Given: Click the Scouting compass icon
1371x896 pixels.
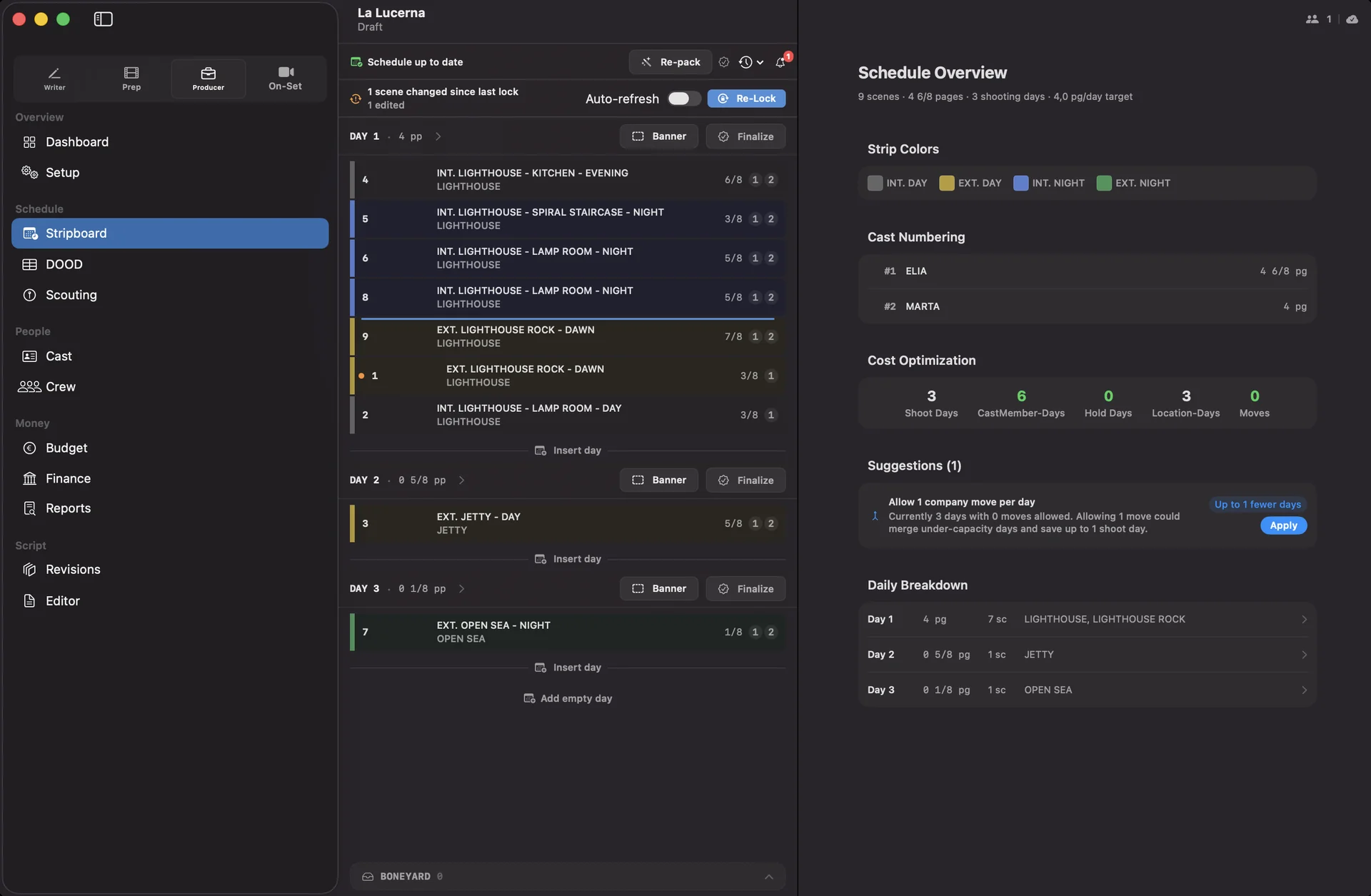Looking at the screenshot, I should (29, 295).
